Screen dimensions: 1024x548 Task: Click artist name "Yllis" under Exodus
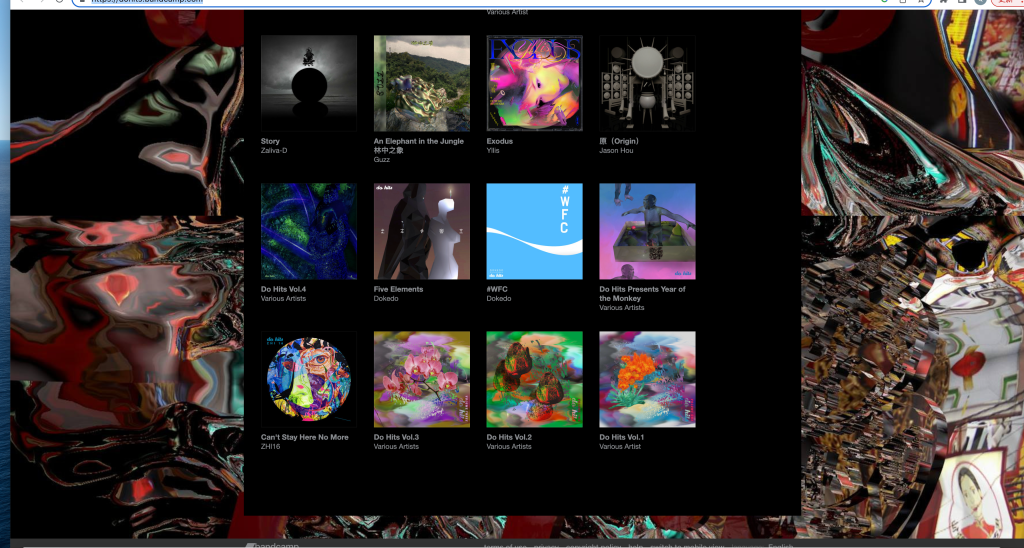[493, 150]
